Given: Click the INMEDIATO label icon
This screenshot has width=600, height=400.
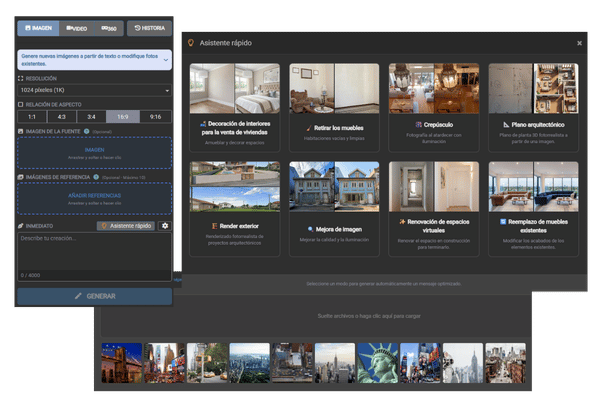Looking at the screenshot, I should tap(21, 226).
